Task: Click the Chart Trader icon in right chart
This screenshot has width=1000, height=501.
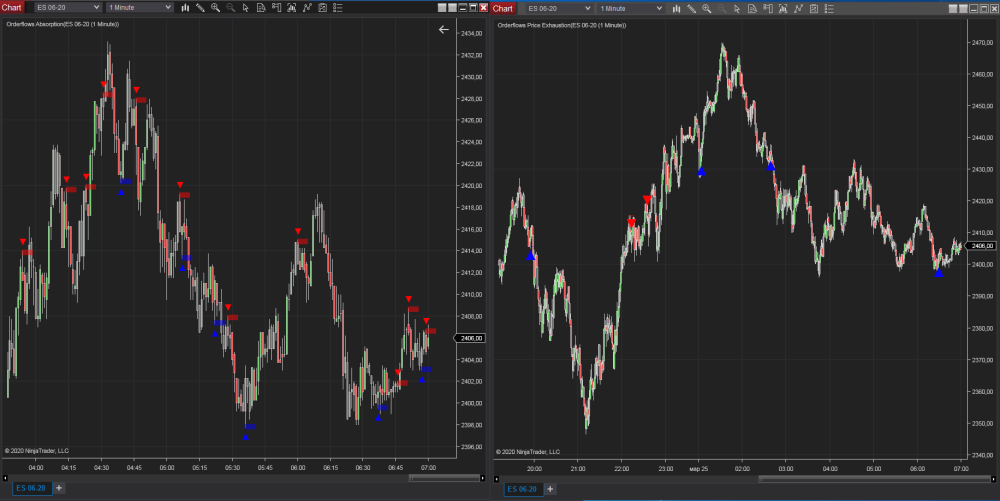Action: pyautogui.click(x=767, y=8)
